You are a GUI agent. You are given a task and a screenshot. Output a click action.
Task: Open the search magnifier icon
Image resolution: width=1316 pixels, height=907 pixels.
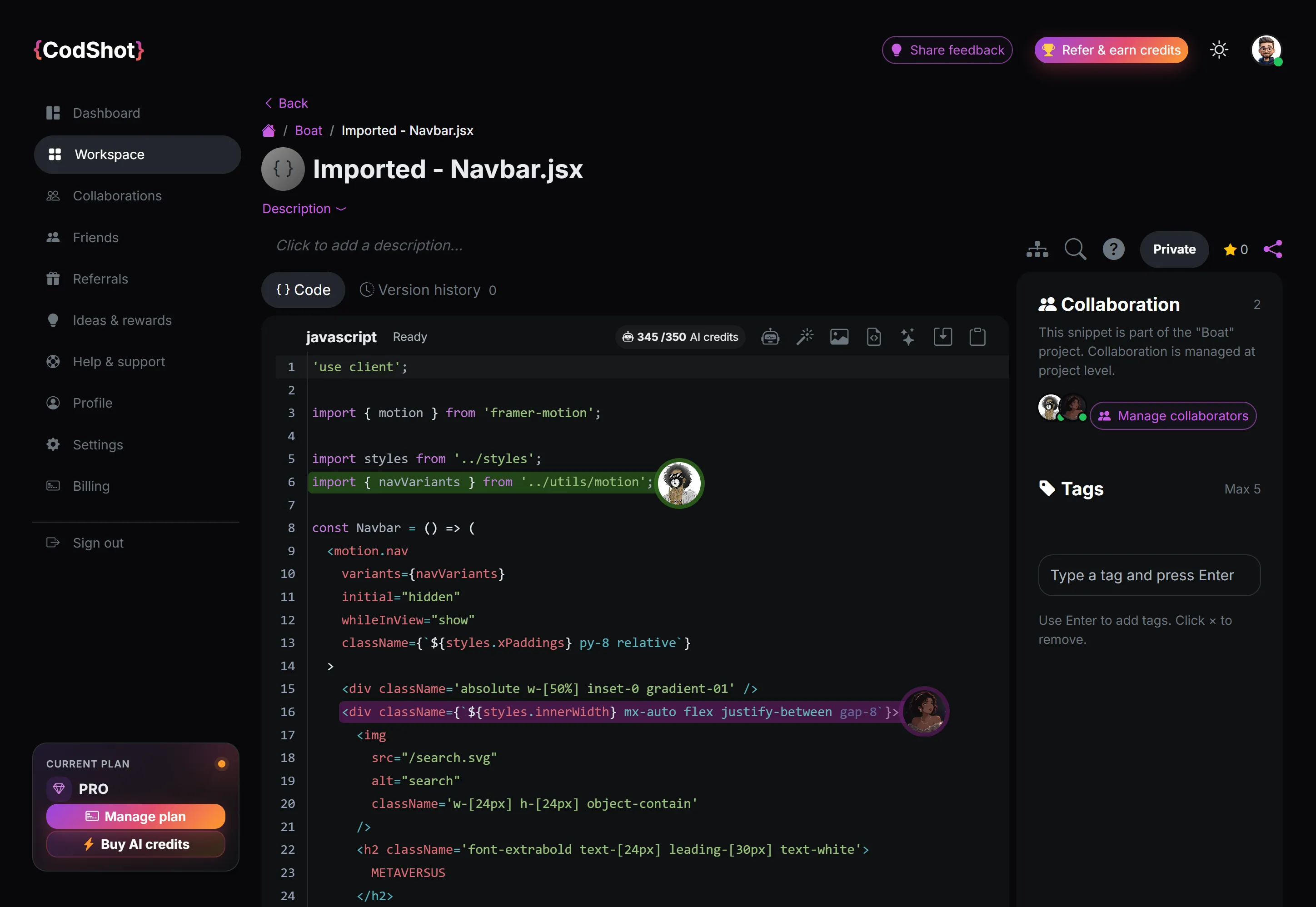[x=1075, y=249]
